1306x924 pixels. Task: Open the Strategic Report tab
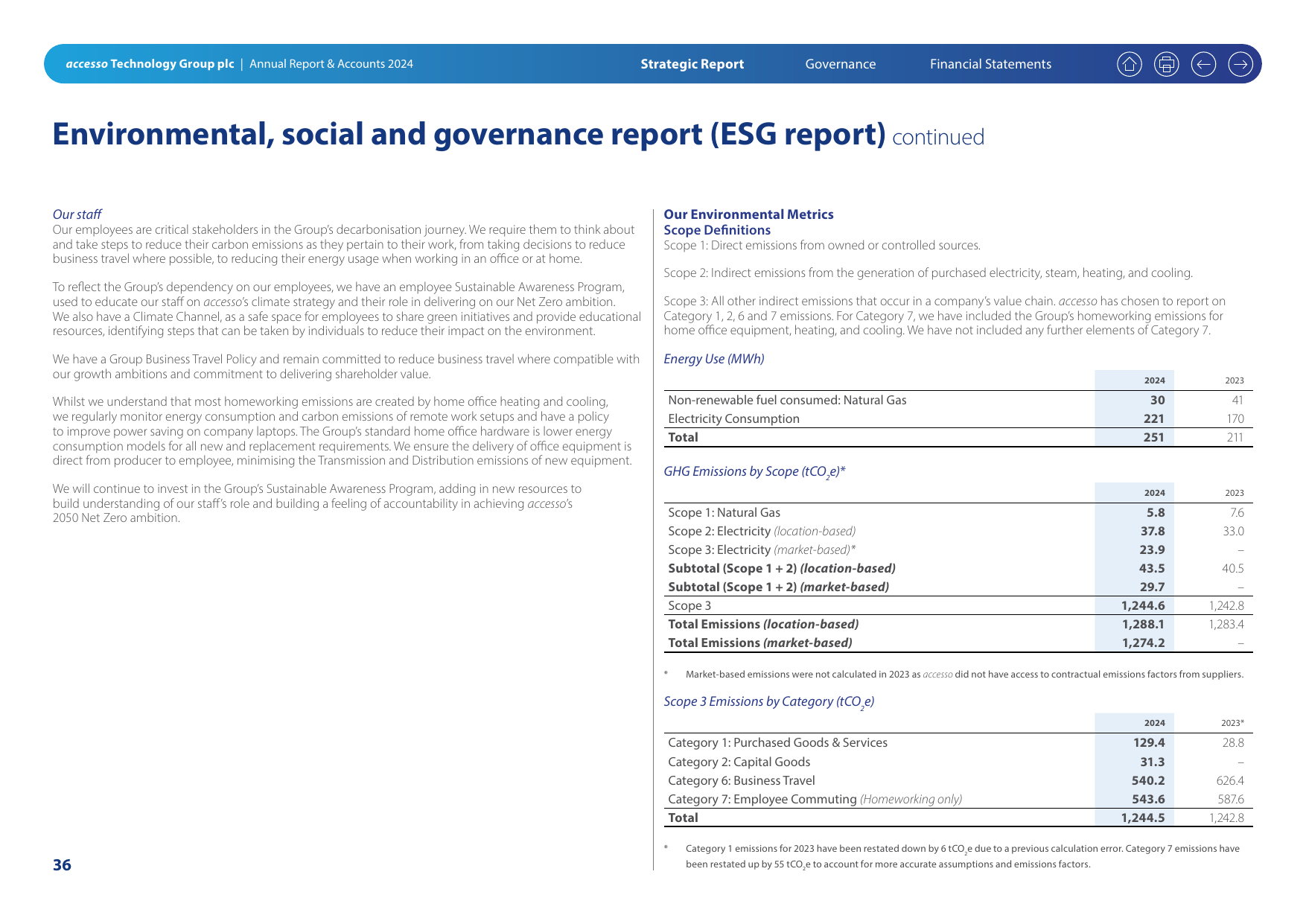[x=692, y=64]
